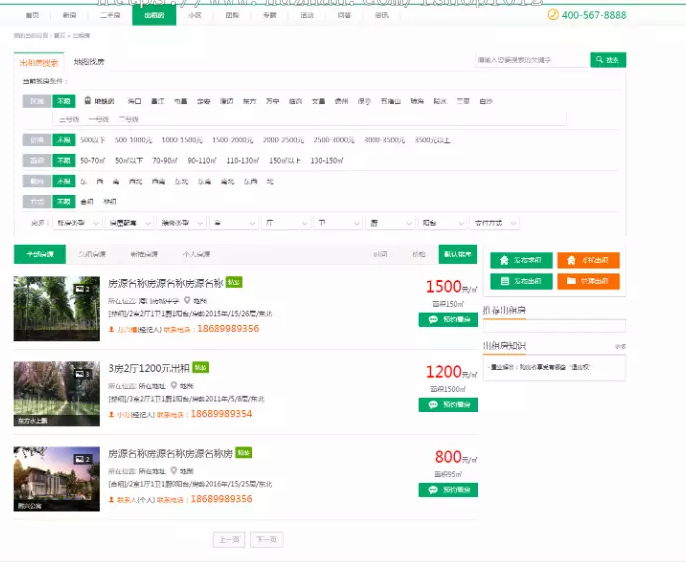Image resolution: width=686 pixels, height=562 pixels.
Task: Click the person icon in the 800 listing contact line
Action: (x=111, y=499)
